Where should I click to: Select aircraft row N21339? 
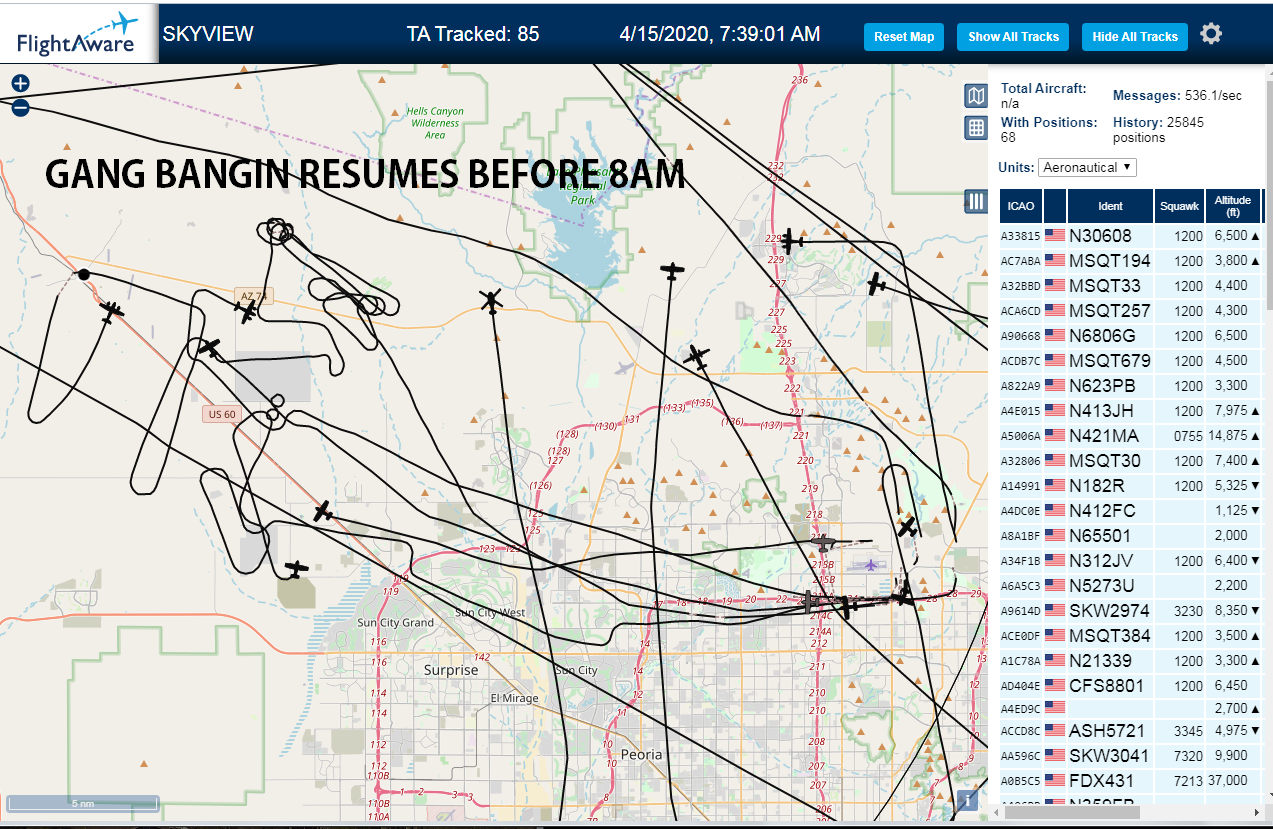(1130, 661)
